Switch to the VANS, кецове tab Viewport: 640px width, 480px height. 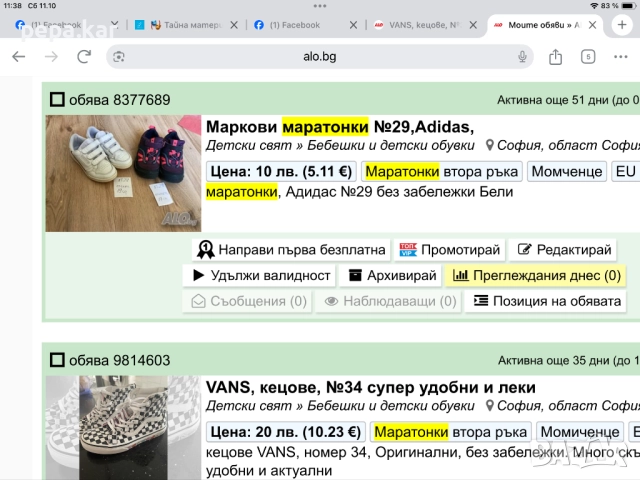(418, 25)
